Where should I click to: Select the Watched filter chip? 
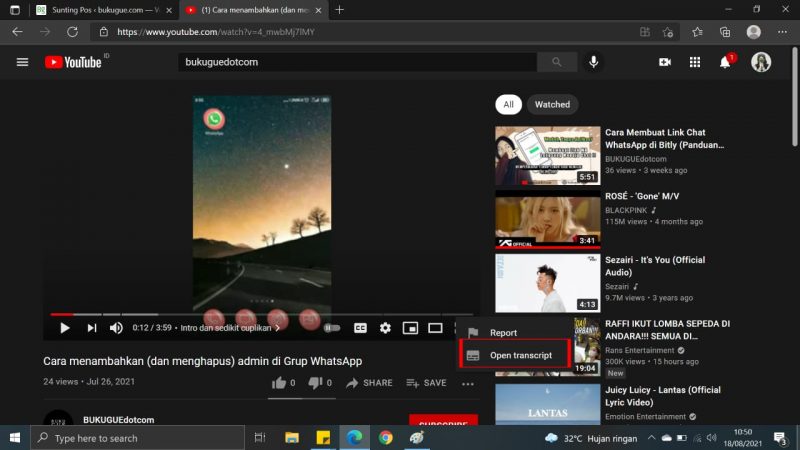point(552,105)
